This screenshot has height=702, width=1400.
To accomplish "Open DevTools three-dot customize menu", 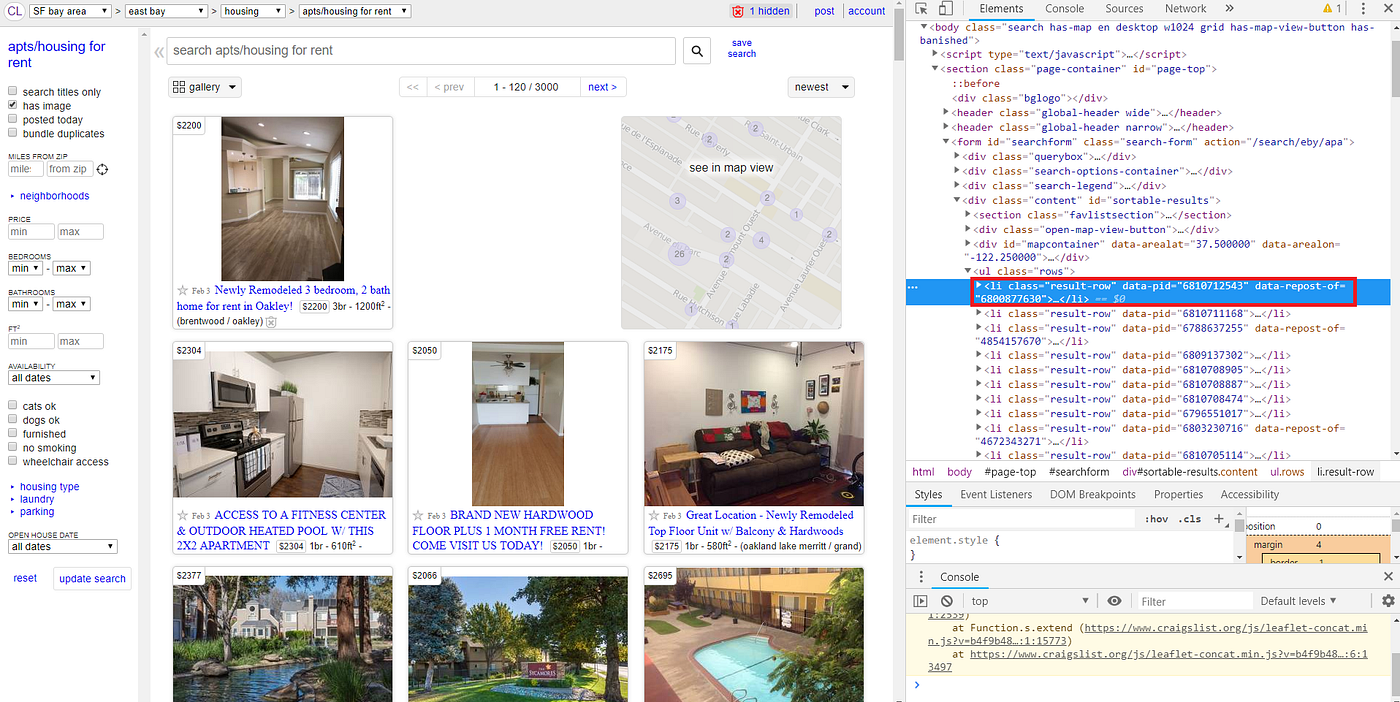I will click(1363, 9).
